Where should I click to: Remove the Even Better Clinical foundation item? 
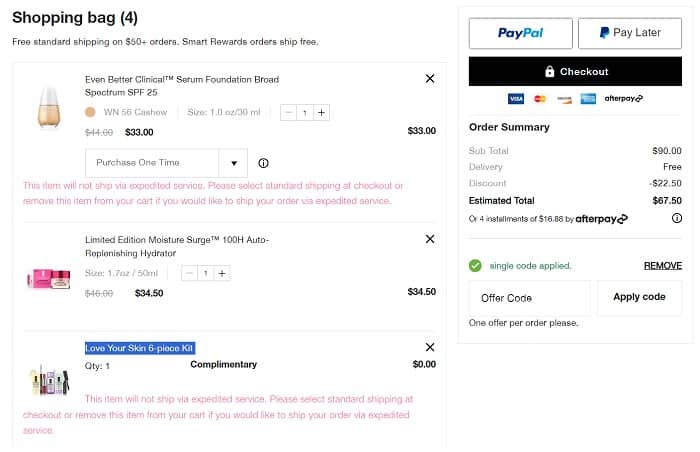[430, 78]
